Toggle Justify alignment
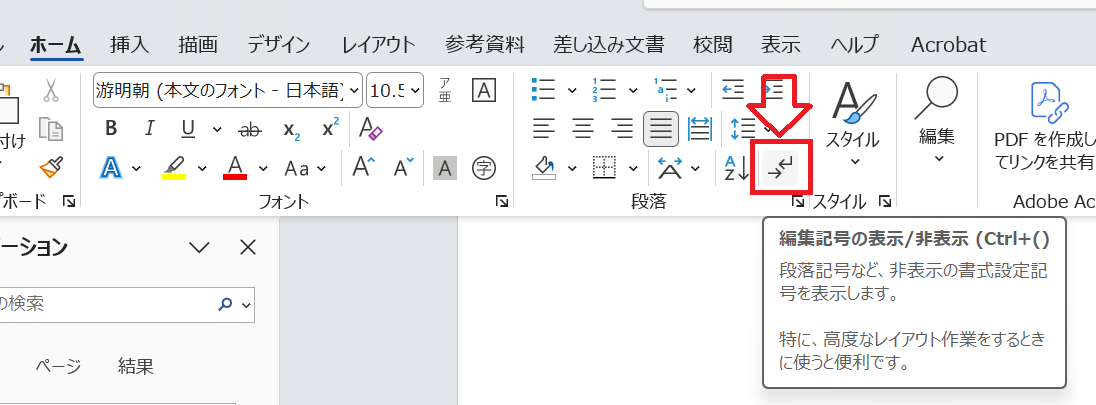Viewport: 1096px width, 405px height. click(x=661, y=129)
